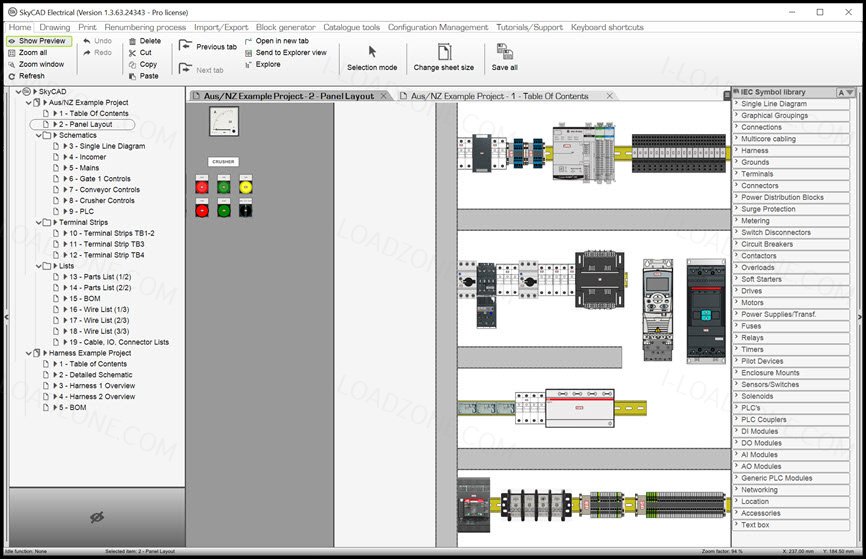The height and width of the screenshot is (559, 866).
Task: Select 3 - Single Line Diagram sheet
Action: (107, 146)
